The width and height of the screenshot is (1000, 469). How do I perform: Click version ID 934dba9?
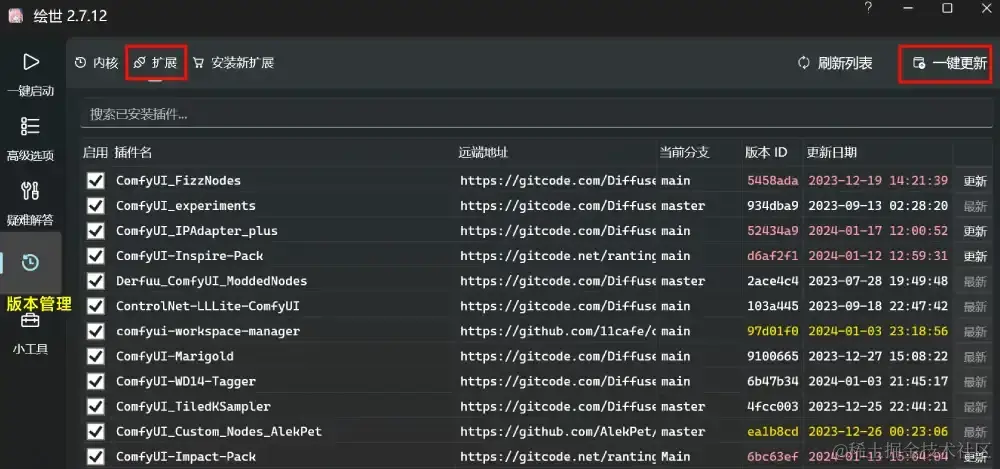coord(773,205)
